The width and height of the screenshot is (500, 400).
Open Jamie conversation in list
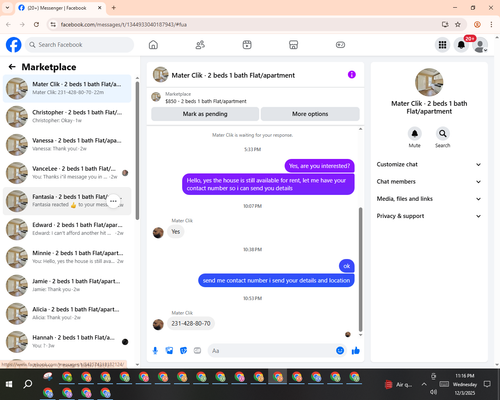pyautogui.click(x=67, y=285)
